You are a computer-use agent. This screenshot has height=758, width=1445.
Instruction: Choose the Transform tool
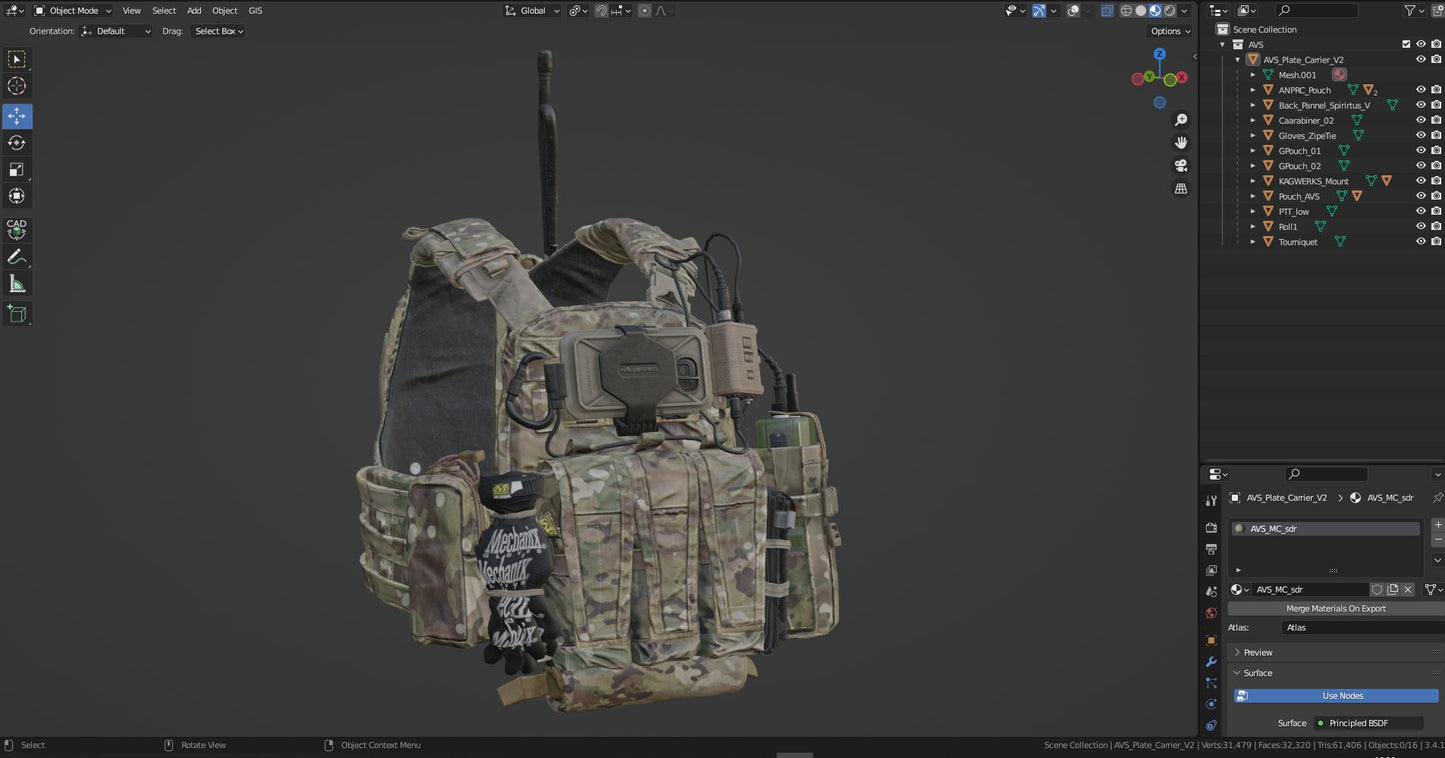(16, 195)
